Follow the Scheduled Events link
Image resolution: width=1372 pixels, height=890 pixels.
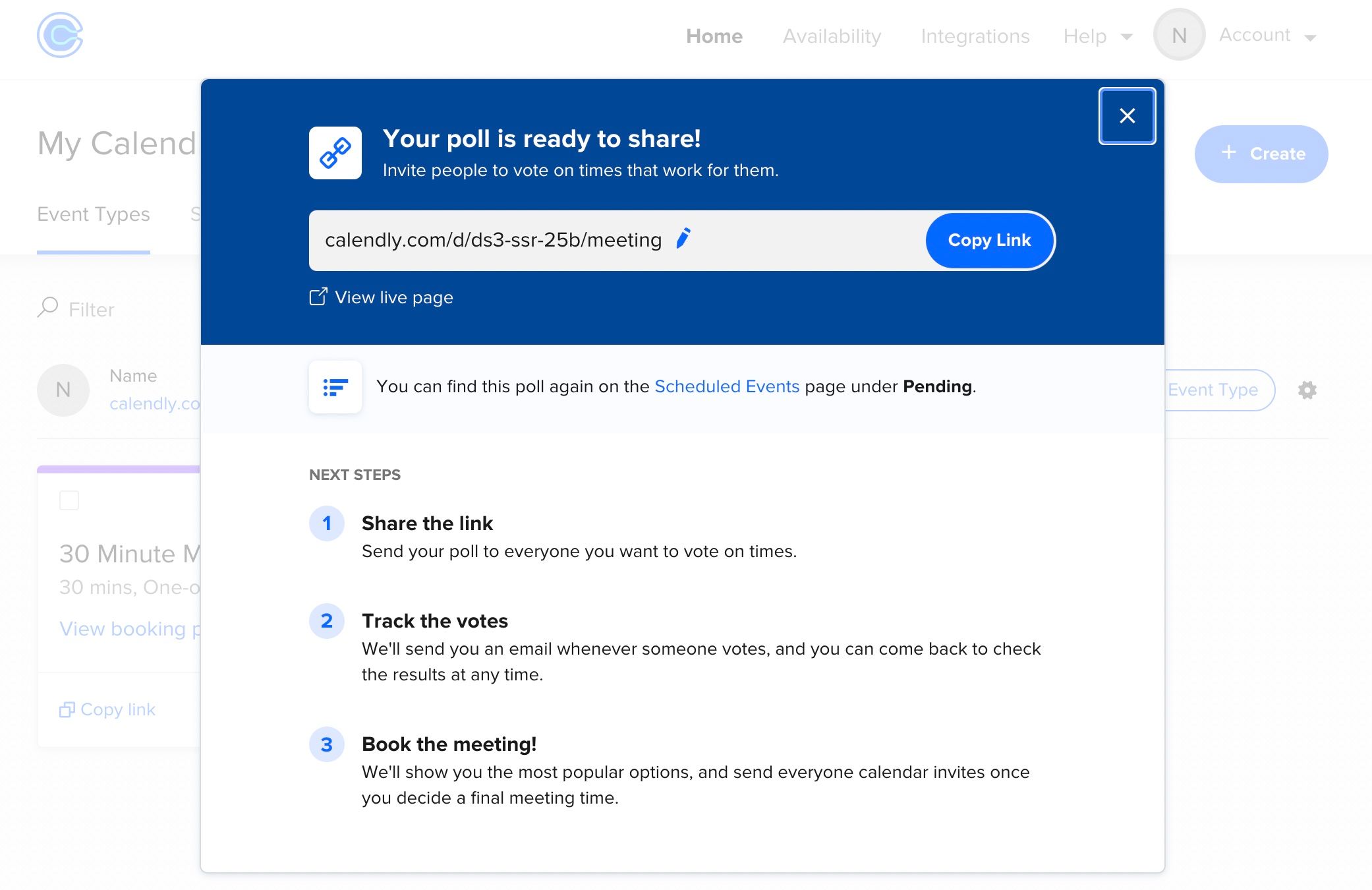(x=727, y=386)
